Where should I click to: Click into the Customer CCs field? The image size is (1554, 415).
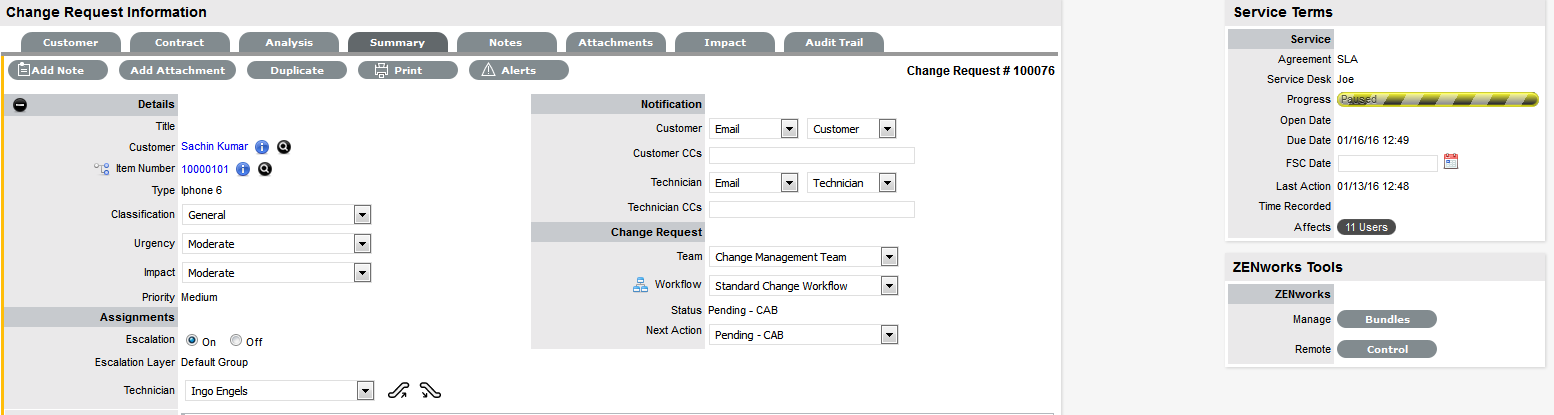coord(811,155)
